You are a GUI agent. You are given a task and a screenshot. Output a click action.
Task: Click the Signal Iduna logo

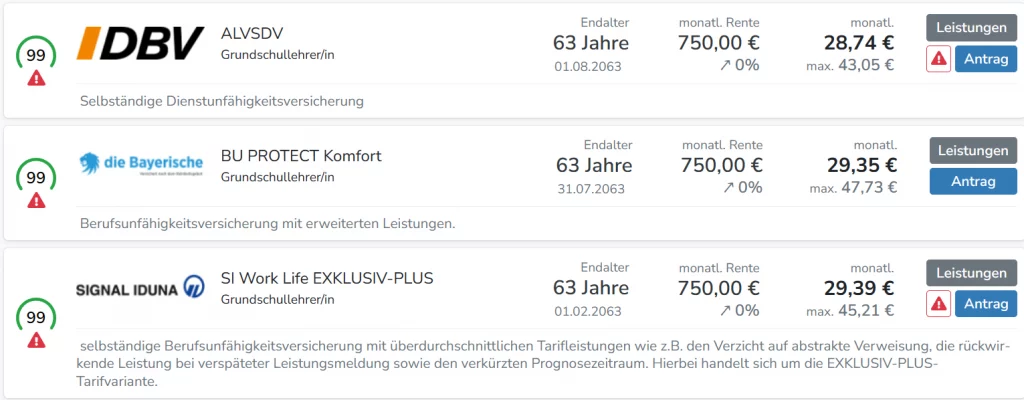point(141,288)
